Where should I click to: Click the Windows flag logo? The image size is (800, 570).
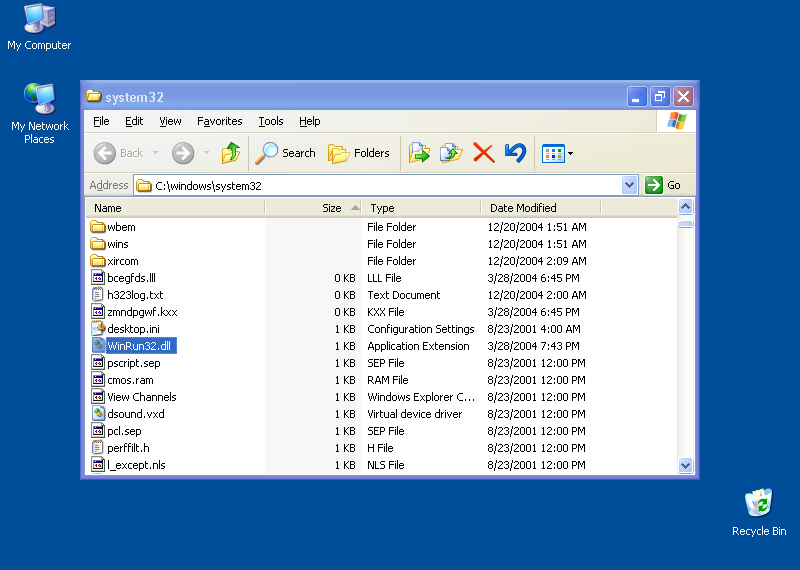point(677,121)
